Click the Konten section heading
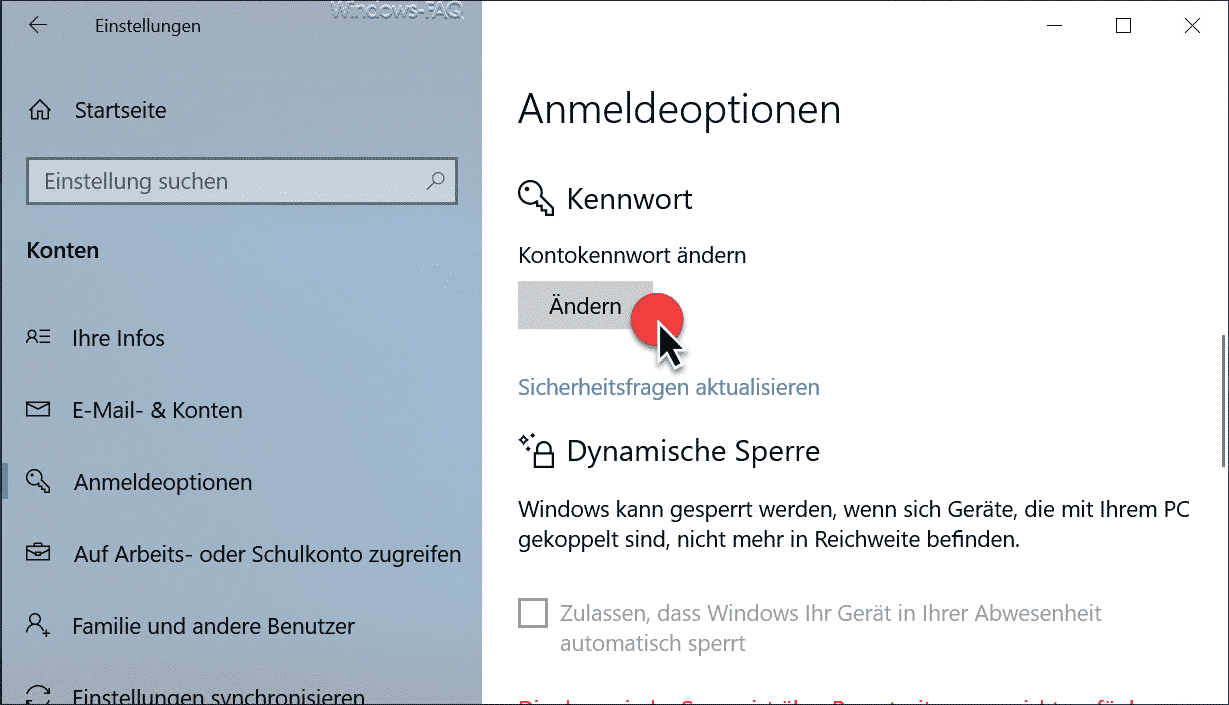The image size is (1229, 705). (62, 250)
